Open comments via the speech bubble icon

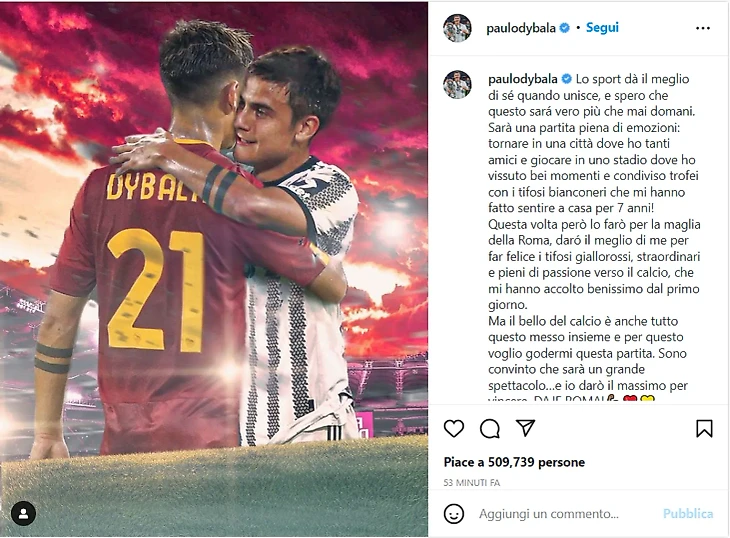point(490,429)
